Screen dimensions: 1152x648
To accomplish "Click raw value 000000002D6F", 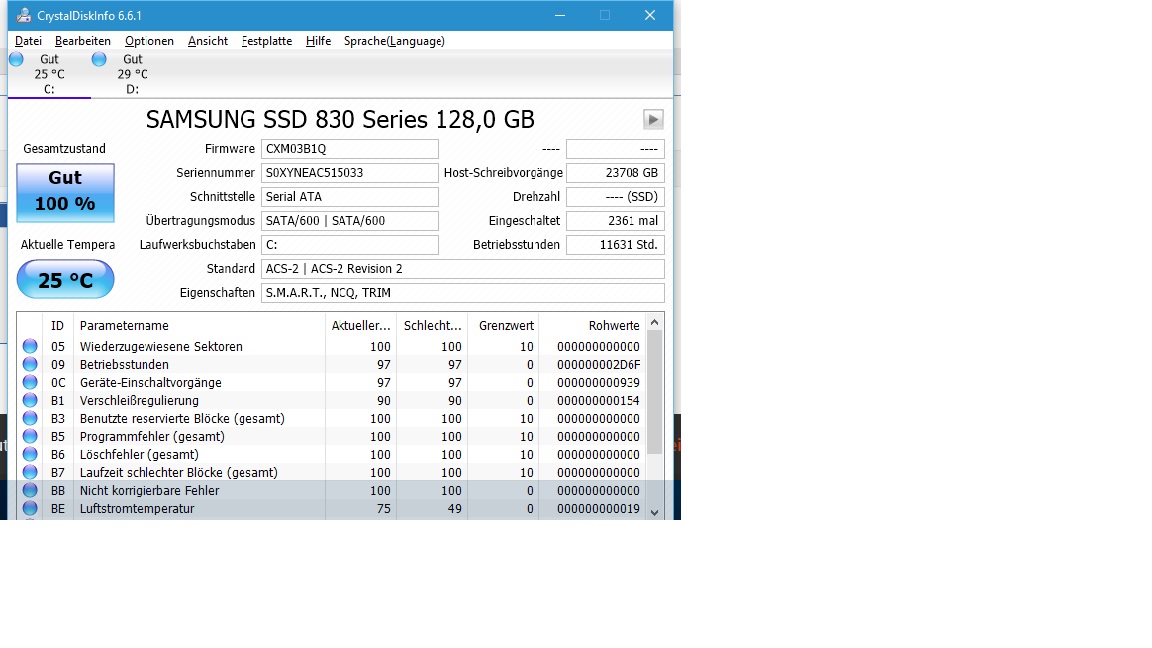I will point(598,364).
